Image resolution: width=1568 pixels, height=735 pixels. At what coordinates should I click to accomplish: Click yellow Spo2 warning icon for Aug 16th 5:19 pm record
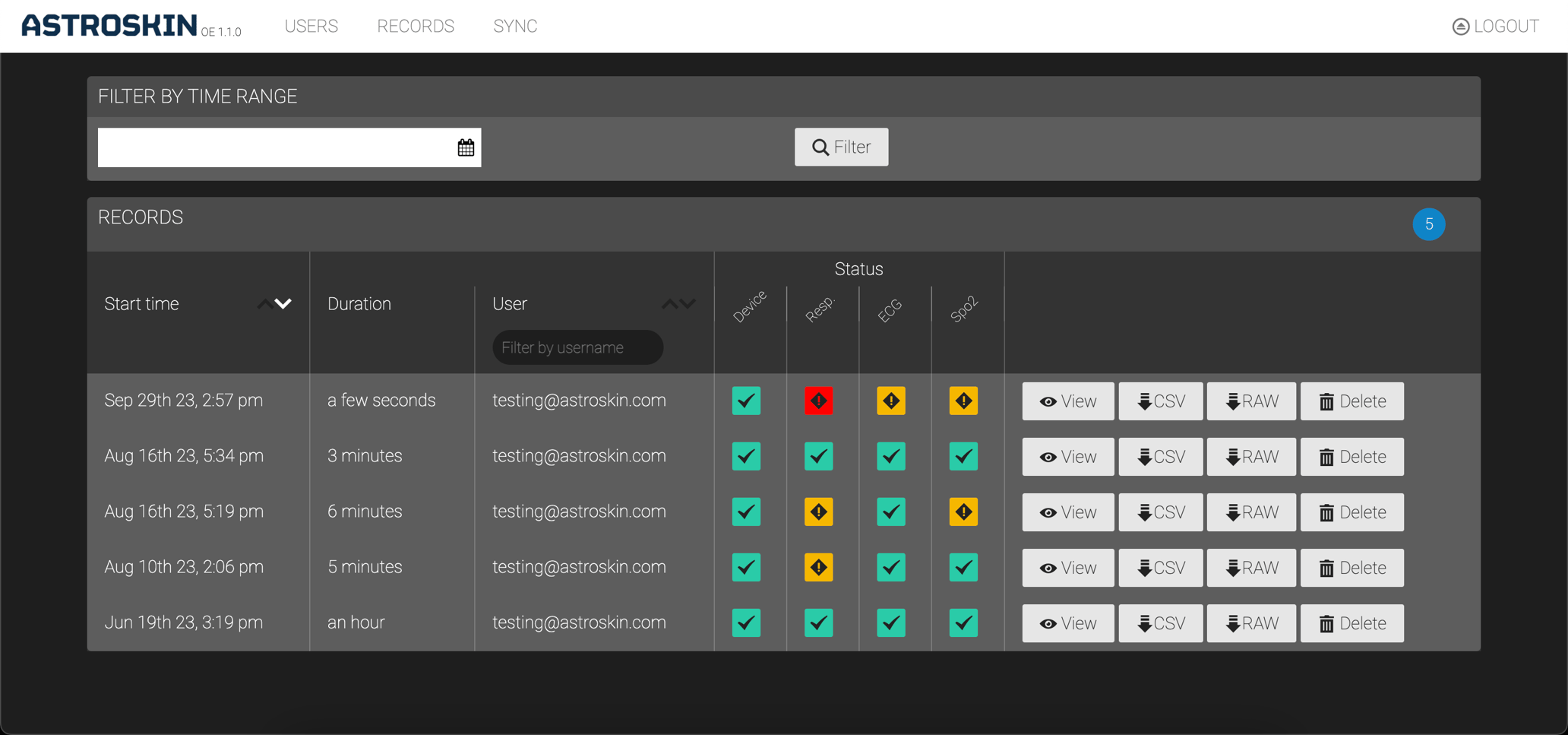(x=963, y=512)
